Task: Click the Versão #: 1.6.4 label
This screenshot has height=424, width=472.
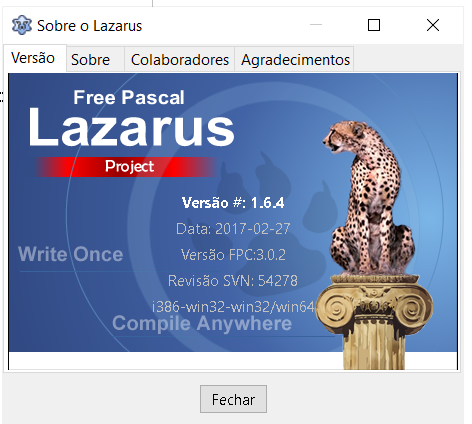Action: [233, 203]
